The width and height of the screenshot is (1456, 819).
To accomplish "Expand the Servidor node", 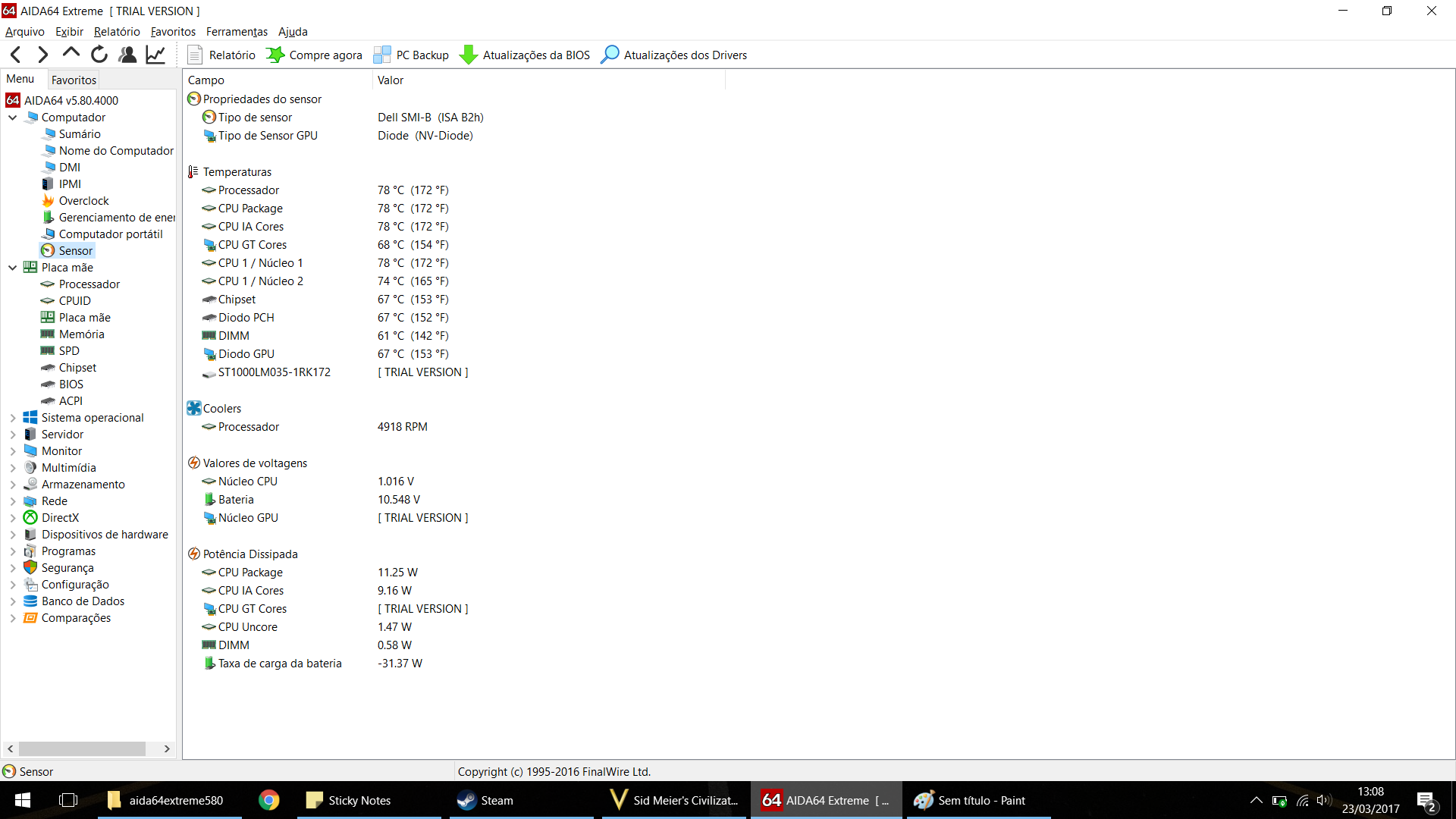I will click(x=13, y=435).
